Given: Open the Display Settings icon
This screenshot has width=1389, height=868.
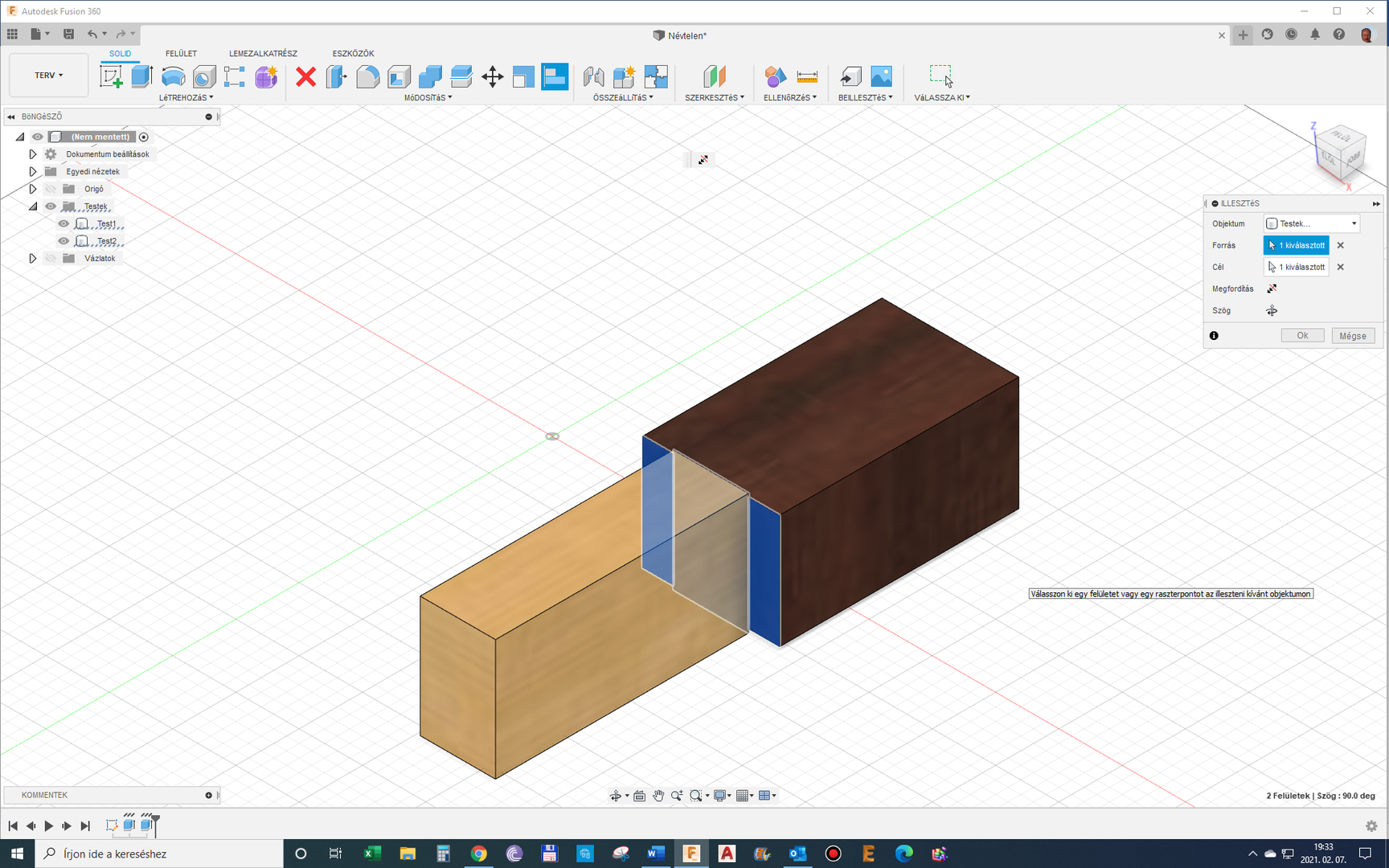Looking at the screenshot, I should click(x=720, y=796).
